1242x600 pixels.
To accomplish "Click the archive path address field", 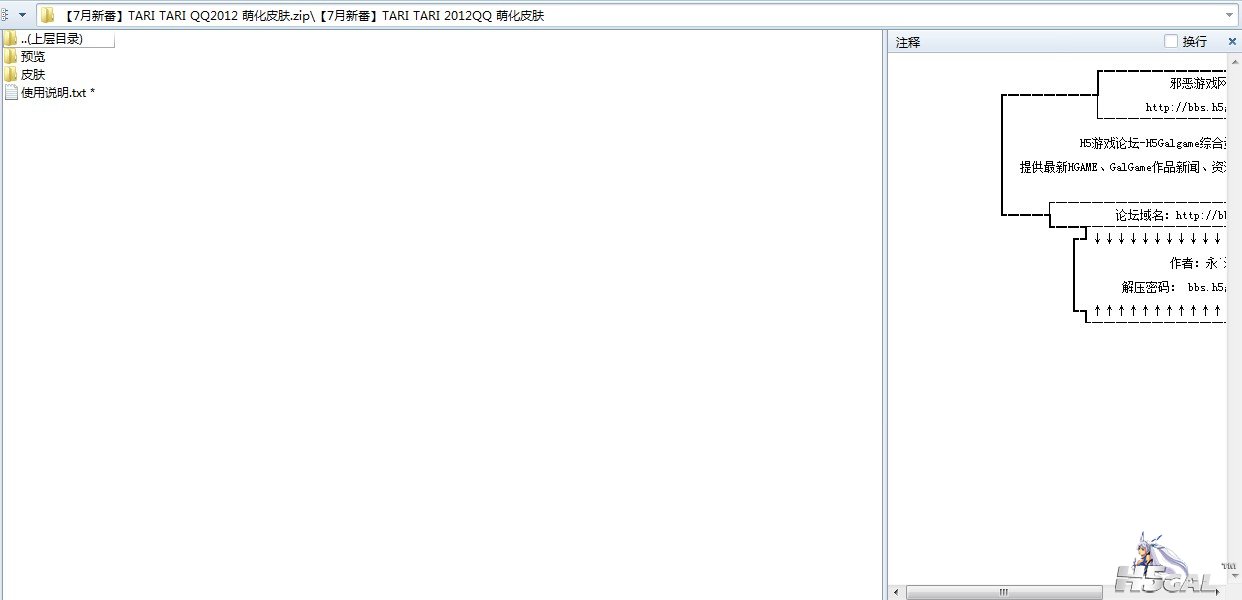I will (638, 15).
